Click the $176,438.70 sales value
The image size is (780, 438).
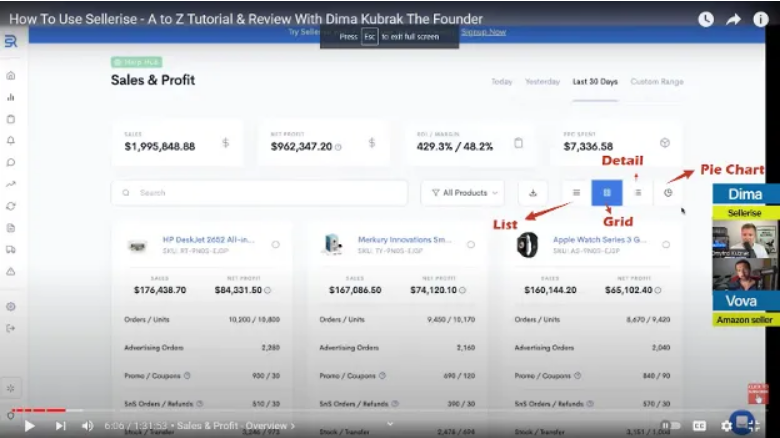pyautogui.click(x=160, y=290)
